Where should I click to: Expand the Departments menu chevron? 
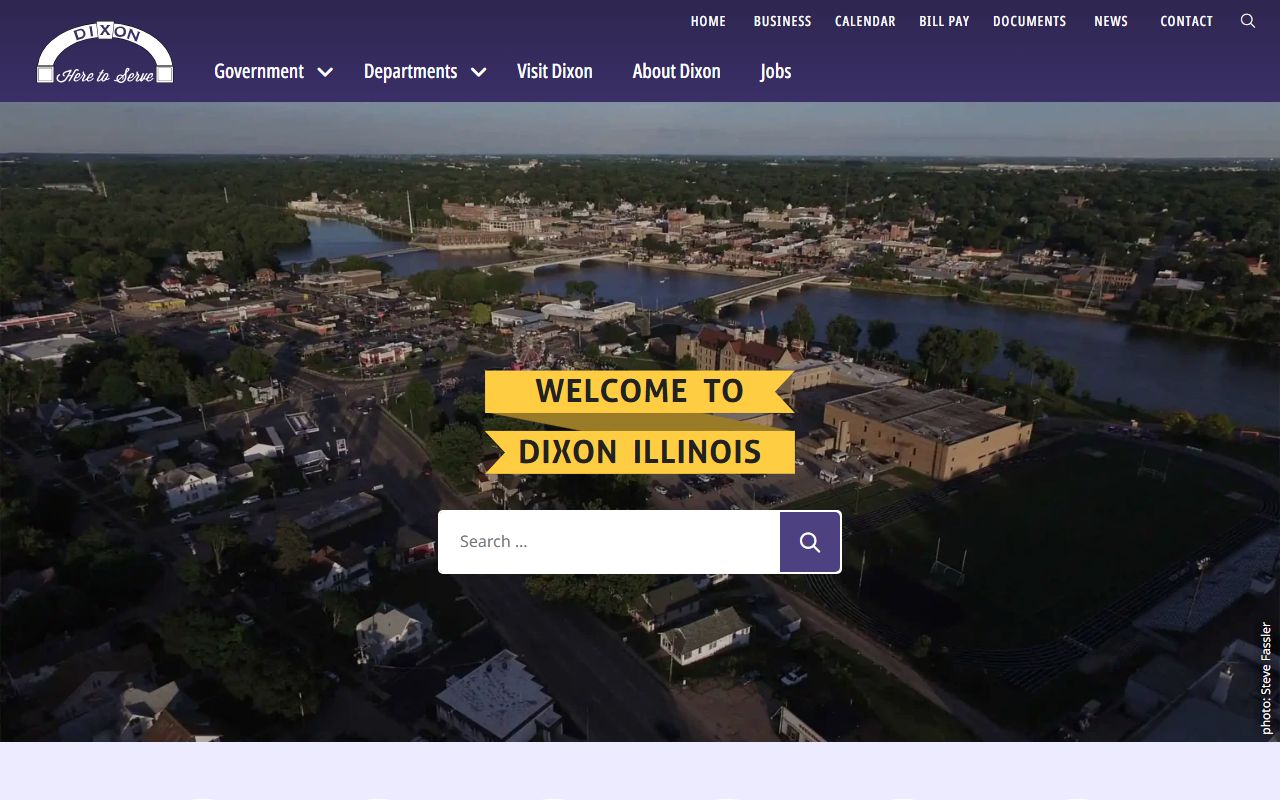[478, 72]
